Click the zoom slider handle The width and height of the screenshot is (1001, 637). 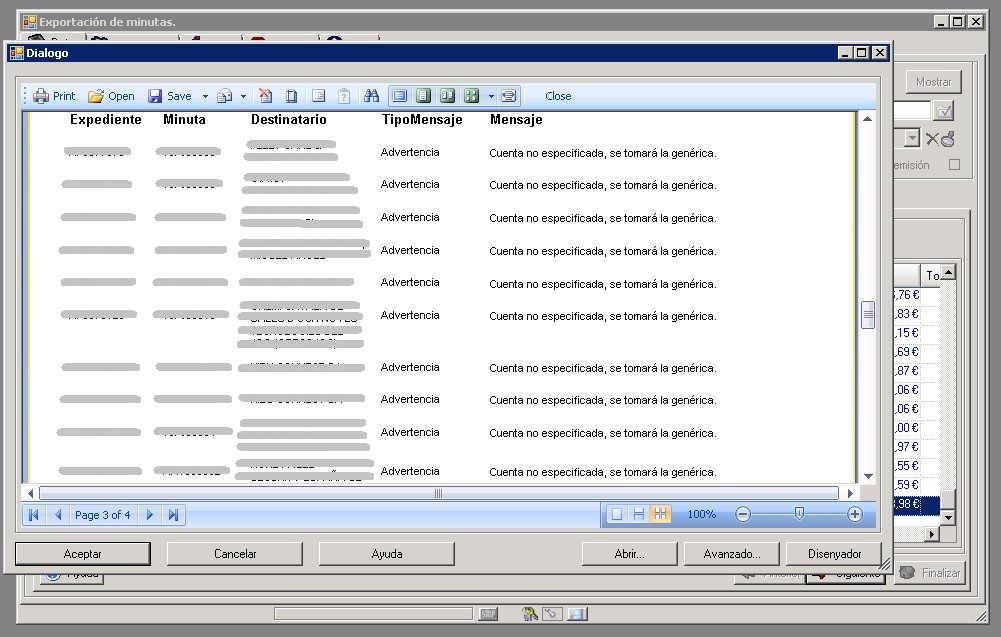(x=799, y=514)
